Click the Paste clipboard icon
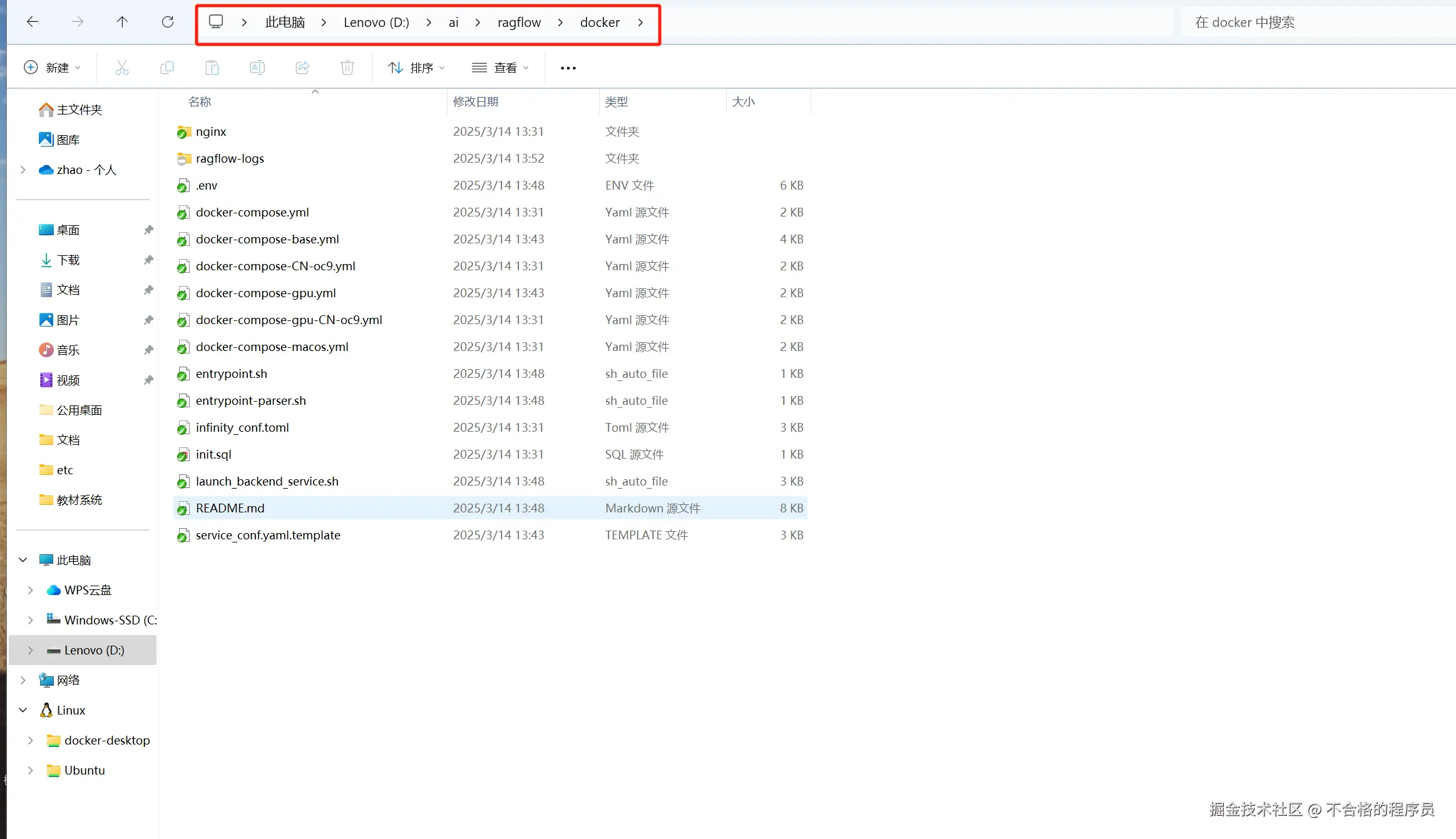Image resolution: width=1456 pixels, height=839 pixels. click(x=212, y=68)
